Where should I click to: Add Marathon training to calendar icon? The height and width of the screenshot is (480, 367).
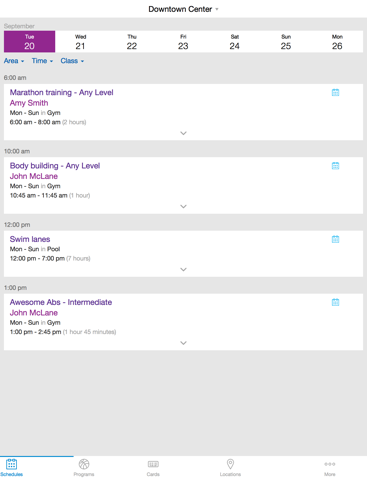[x=335, y=93]
